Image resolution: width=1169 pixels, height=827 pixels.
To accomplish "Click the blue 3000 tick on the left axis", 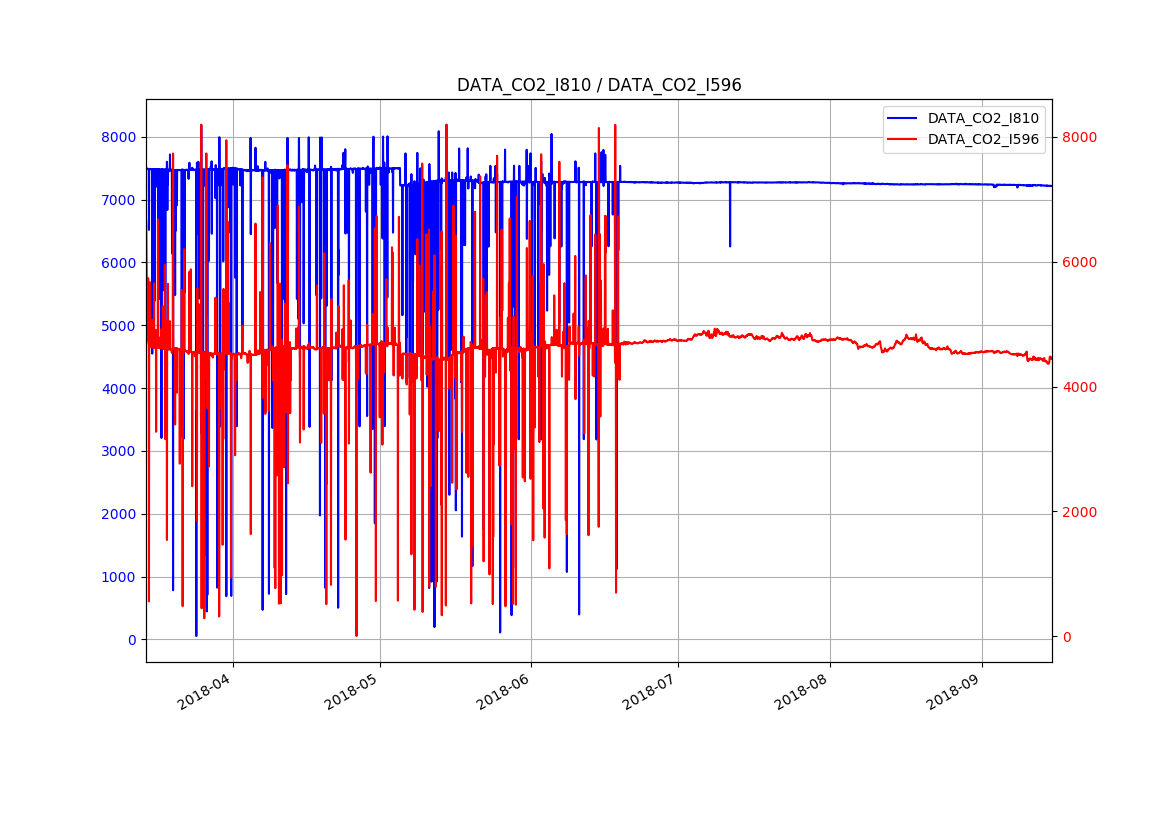I will coord(118,452).
